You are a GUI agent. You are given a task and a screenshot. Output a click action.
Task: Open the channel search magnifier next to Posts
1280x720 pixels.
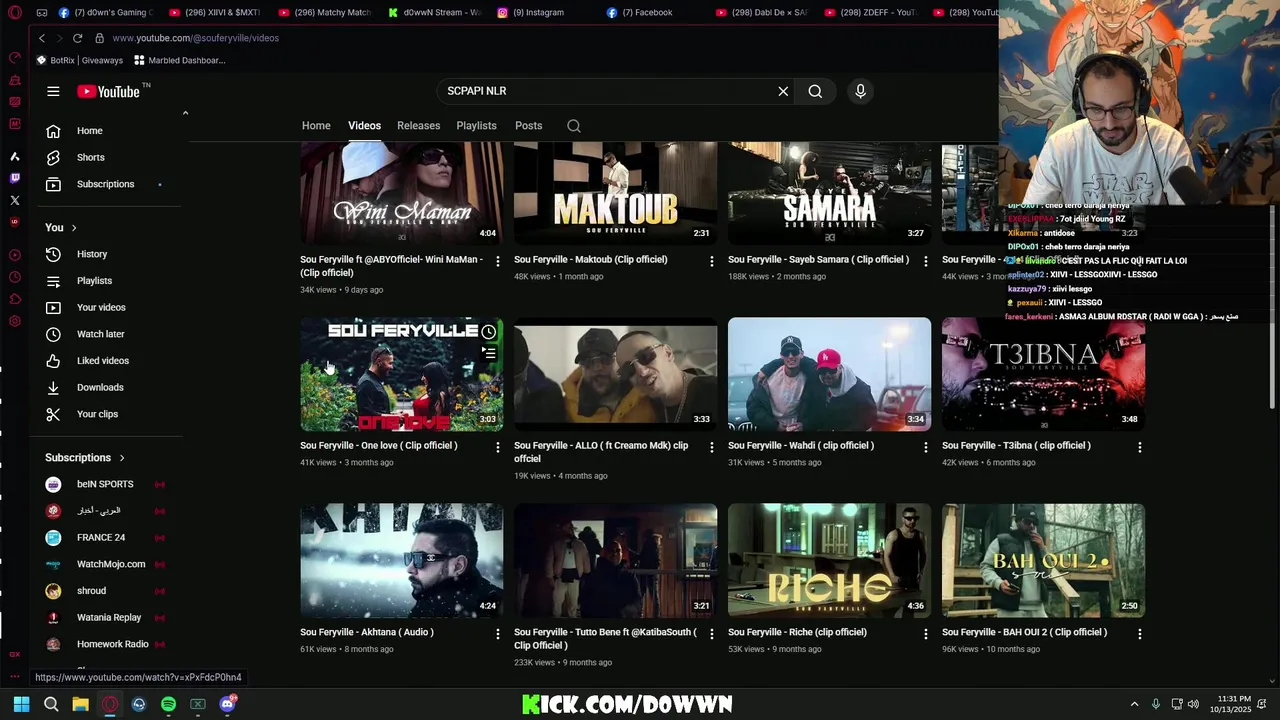pos(574,126)
